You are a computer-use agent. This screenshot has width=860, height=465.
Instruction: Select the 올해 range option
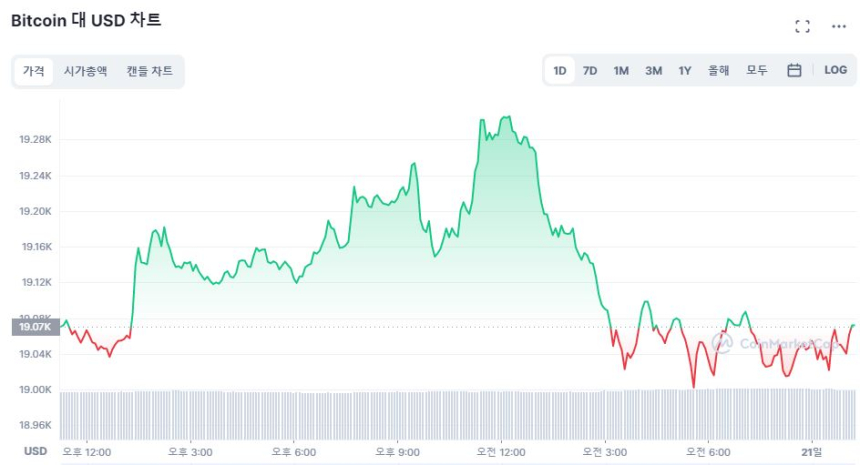pyautogui.click(x=718, y=70)
